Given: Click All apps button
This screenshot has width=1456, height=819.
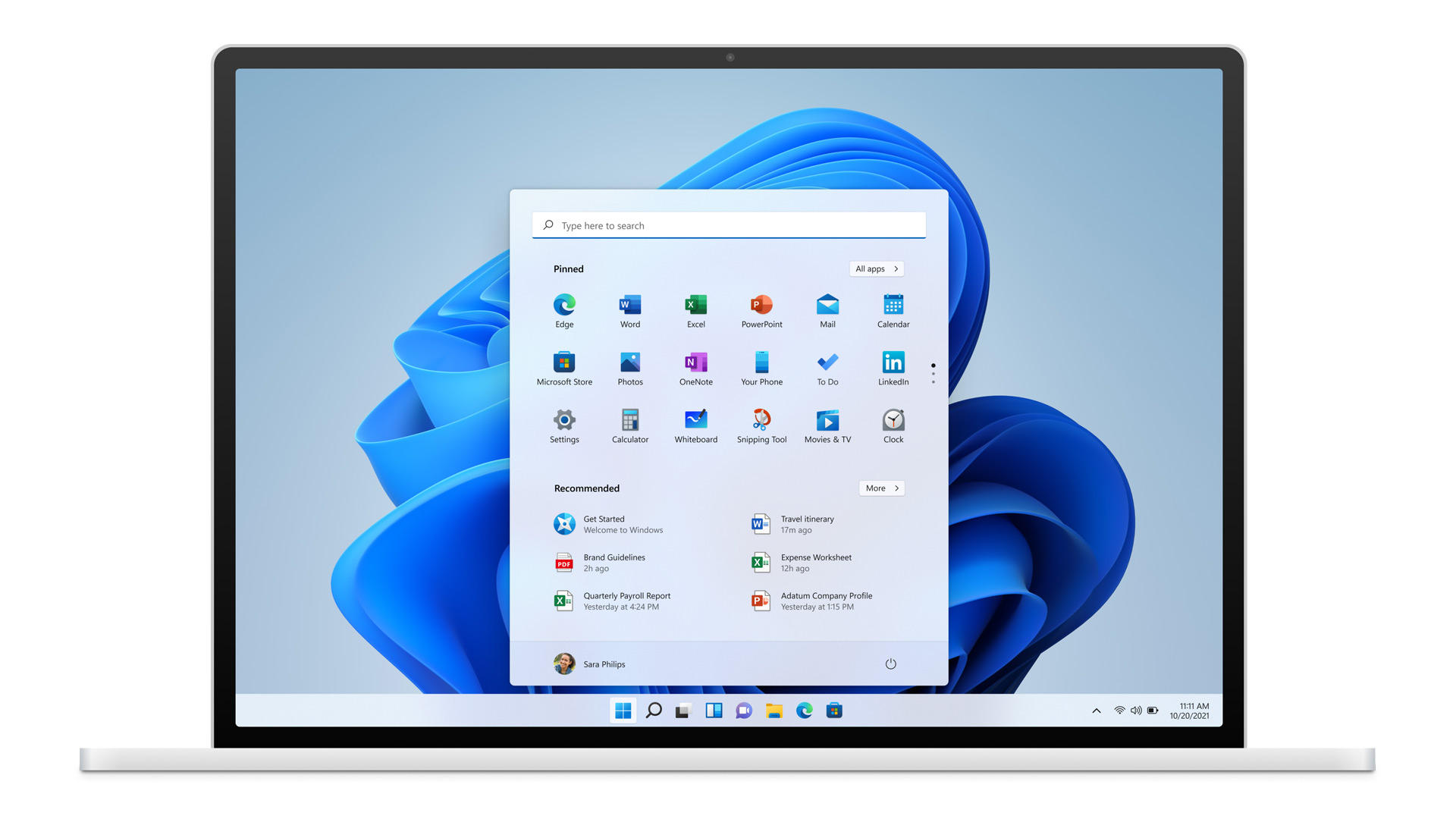Looking at the screenshot, I should [875, 268].
